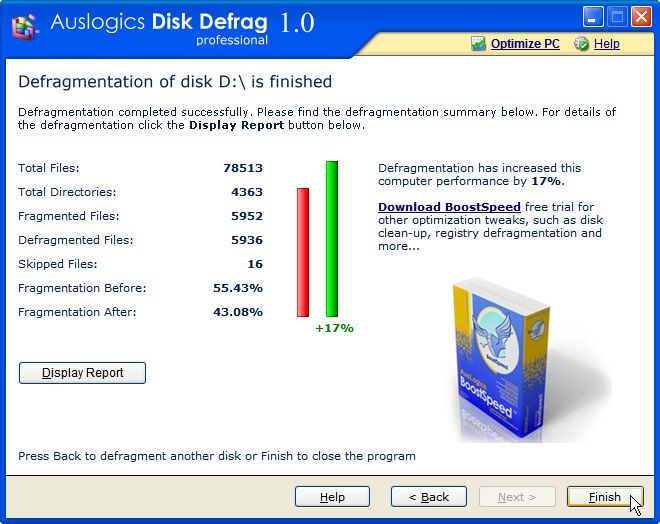
Task: Click the Display Report button
Action: 82,373
